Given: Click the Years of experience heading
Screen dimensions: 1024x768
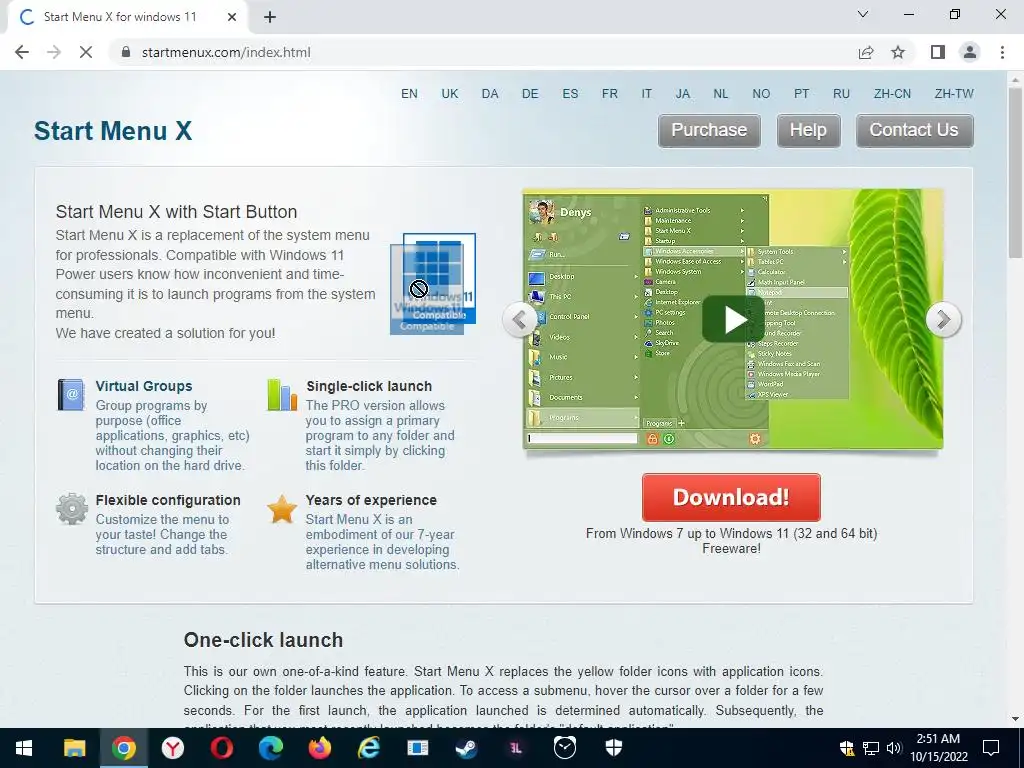Looking at the screenshot, I should (371, 500).
